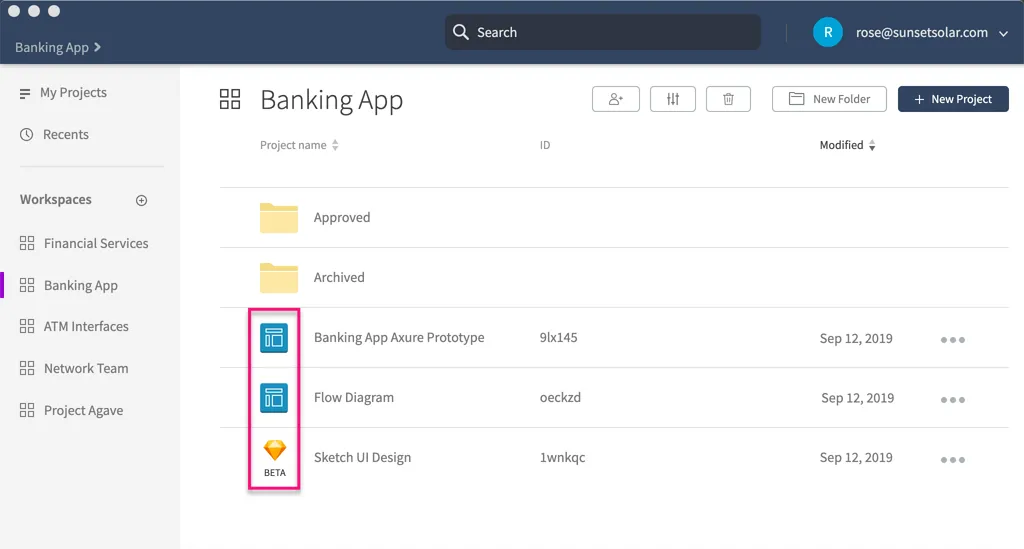
Task: Open more options for Sketch UI Design
Action: 952,460
